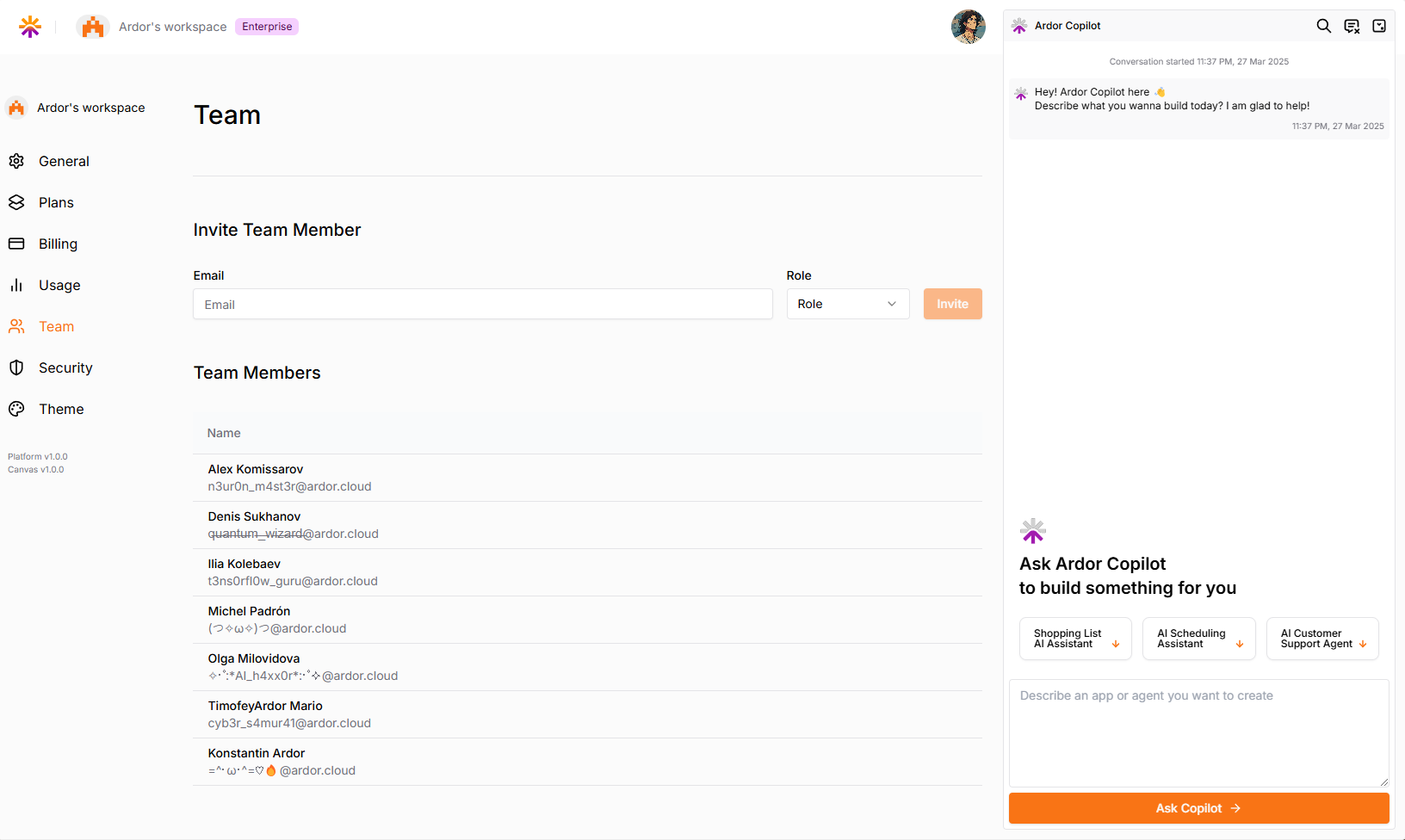This screenshot has width=1405, height=840.
Task: Click the Copilot logo beside Ardor Copilot title
Action: [1019, 26]
